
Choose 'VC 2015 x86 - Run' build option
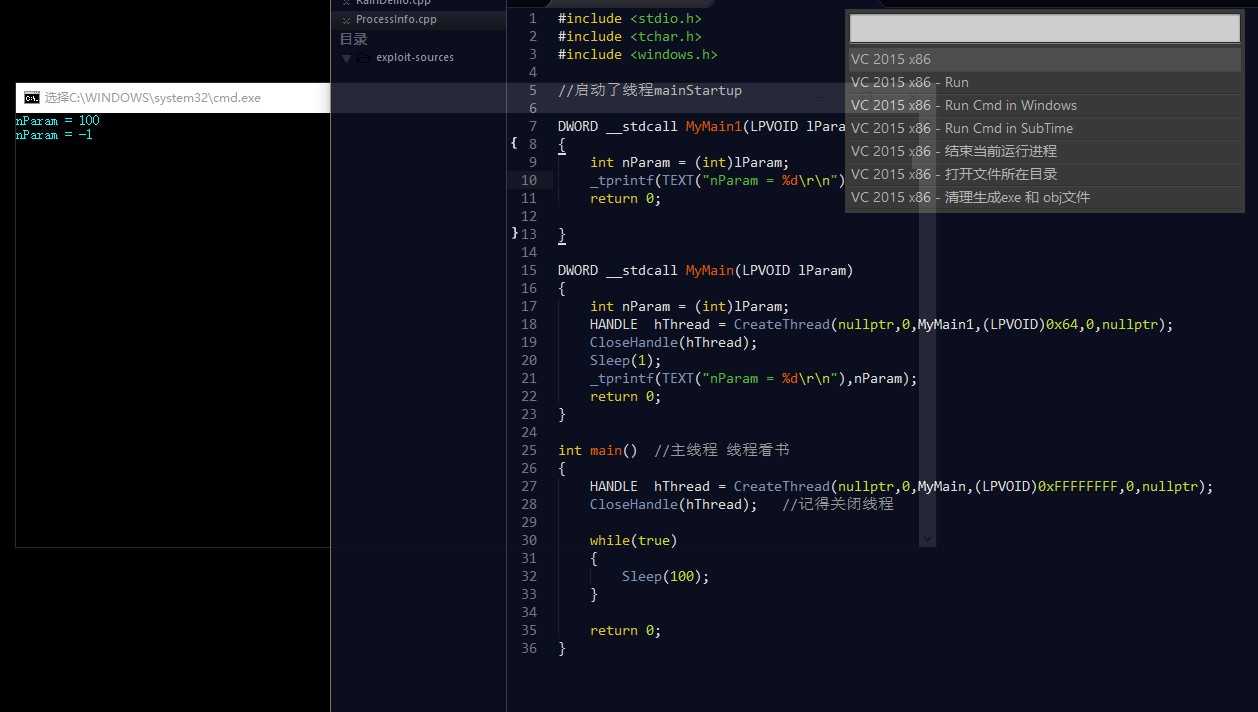[x=1045, y=82]
